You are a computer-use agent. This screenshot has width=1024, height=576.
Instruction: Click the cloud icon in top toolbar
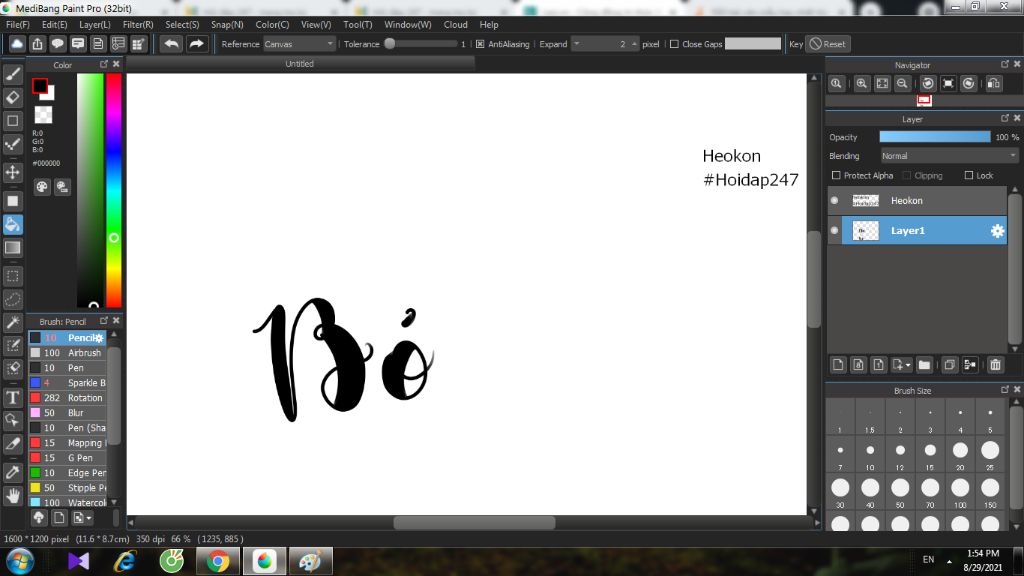tap(17, 44)
